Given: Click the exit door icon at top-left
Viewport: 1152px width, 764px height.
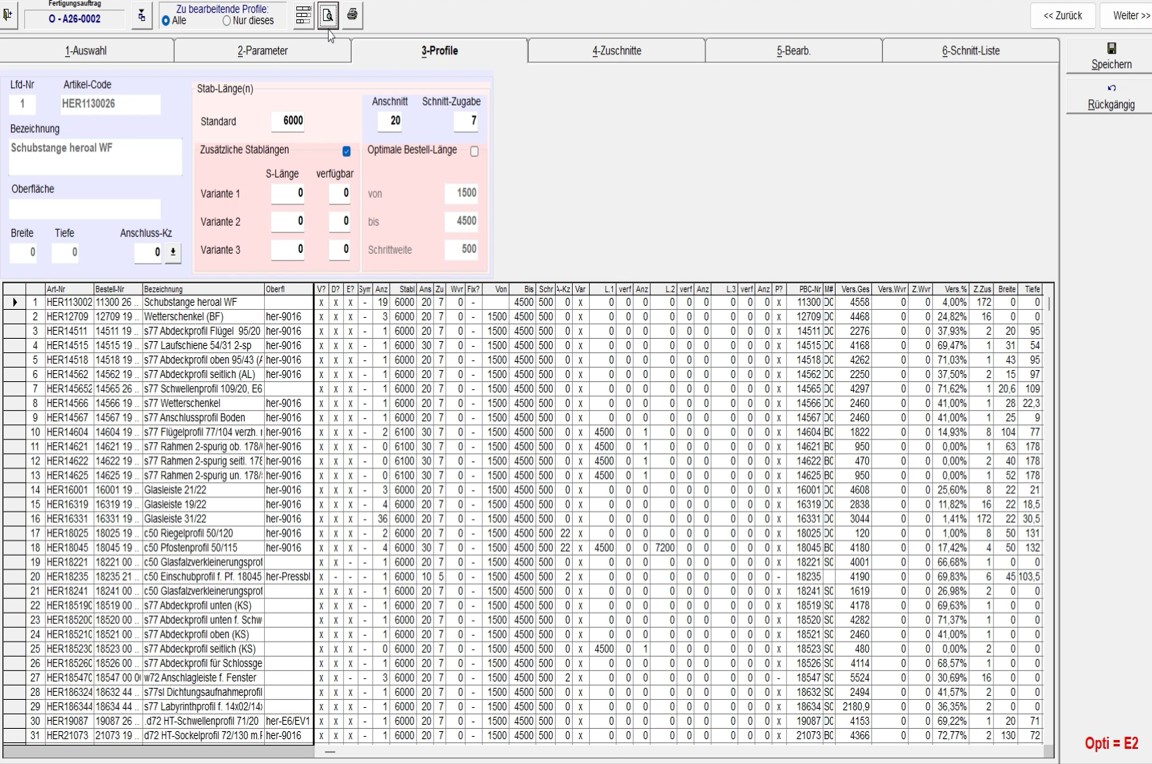Looking at the screenshot, I should click(x=8, y=15).
